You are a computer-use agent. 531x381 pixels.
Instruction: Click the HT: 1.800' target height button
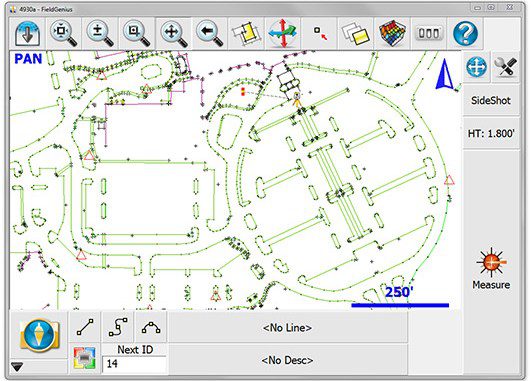[491, 133]
